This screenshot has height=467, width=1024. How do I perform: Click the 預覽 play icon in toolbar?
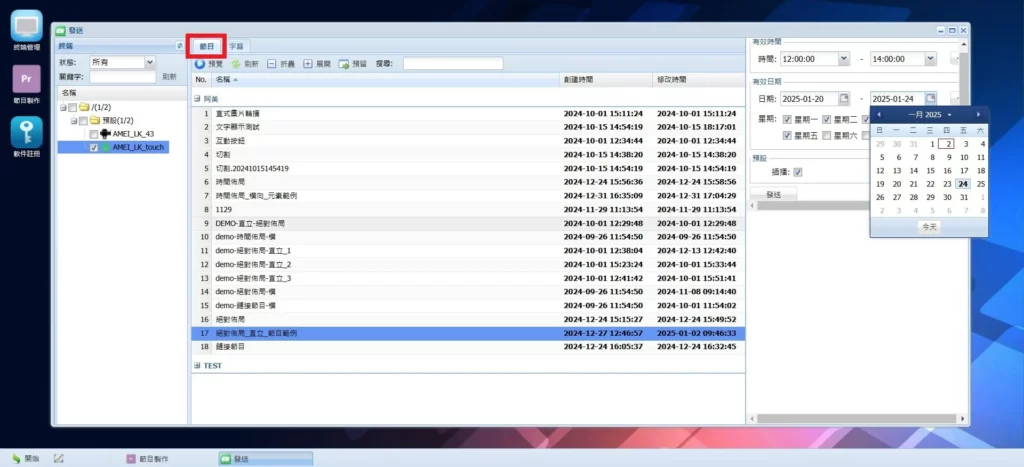point(200,63)
